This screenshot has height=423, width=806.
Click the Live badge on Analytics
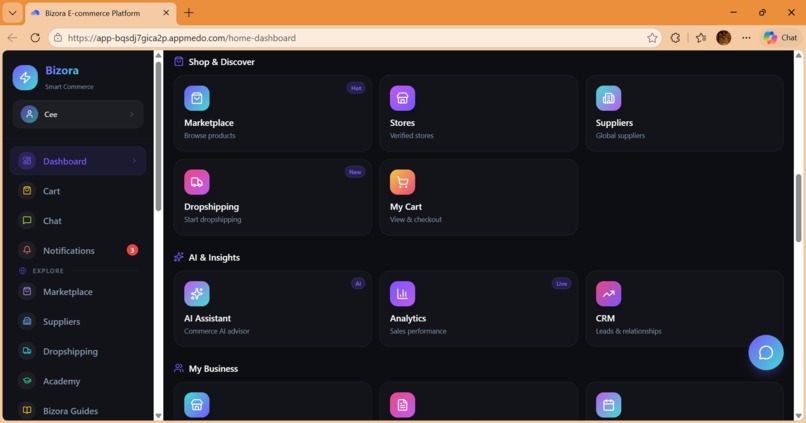click(x=561, y=283)
